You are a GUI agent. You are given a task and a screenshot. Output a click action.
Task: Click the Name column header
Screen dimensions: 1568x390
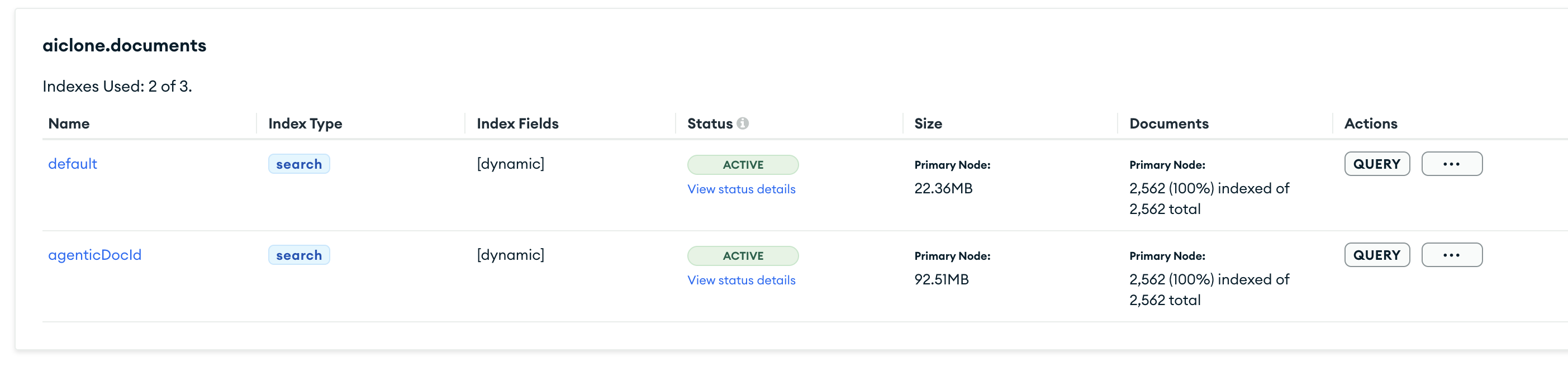point(69,124)
